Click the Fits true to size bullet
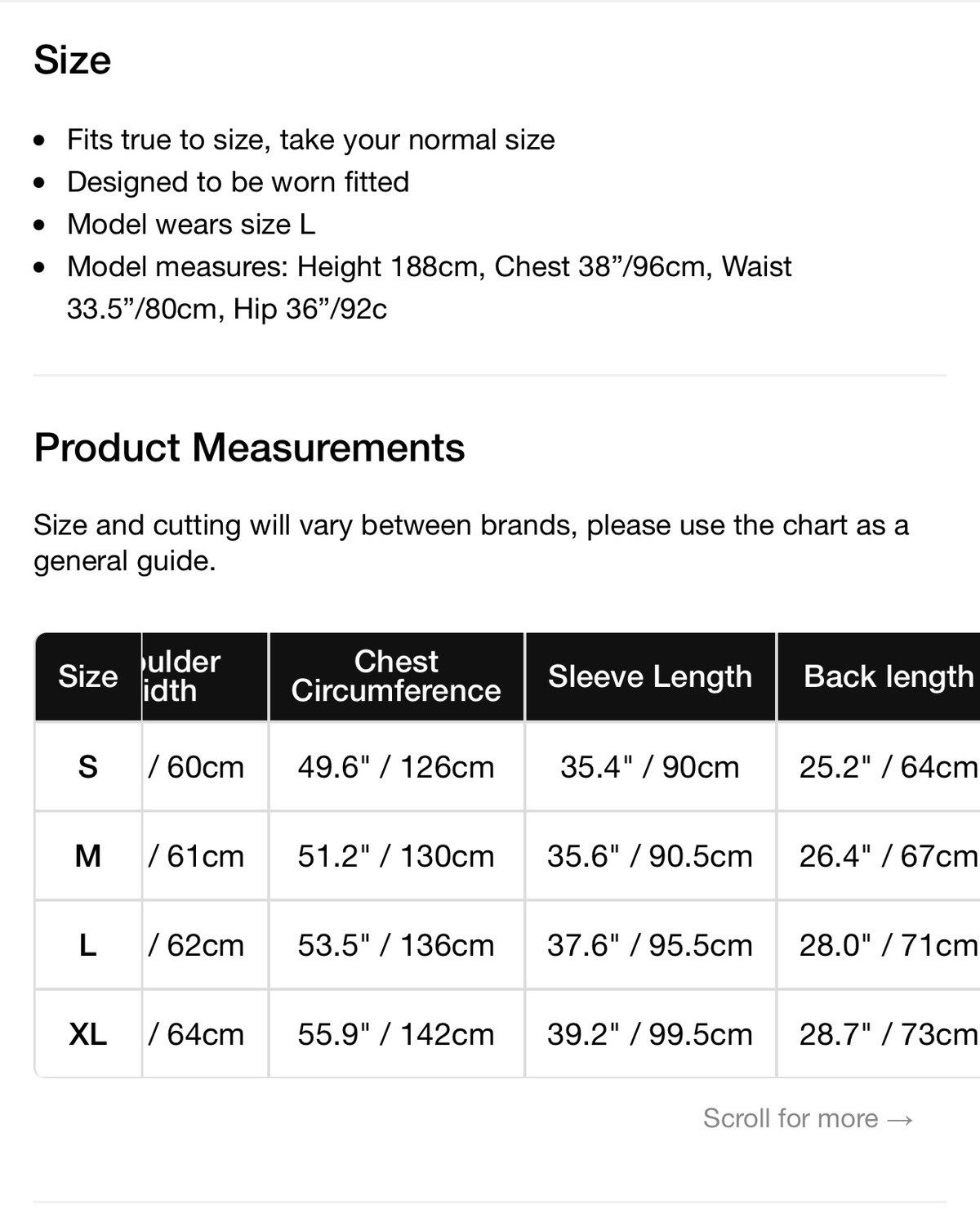Viewport: 980px width, 1209px height. click(311, 140)
